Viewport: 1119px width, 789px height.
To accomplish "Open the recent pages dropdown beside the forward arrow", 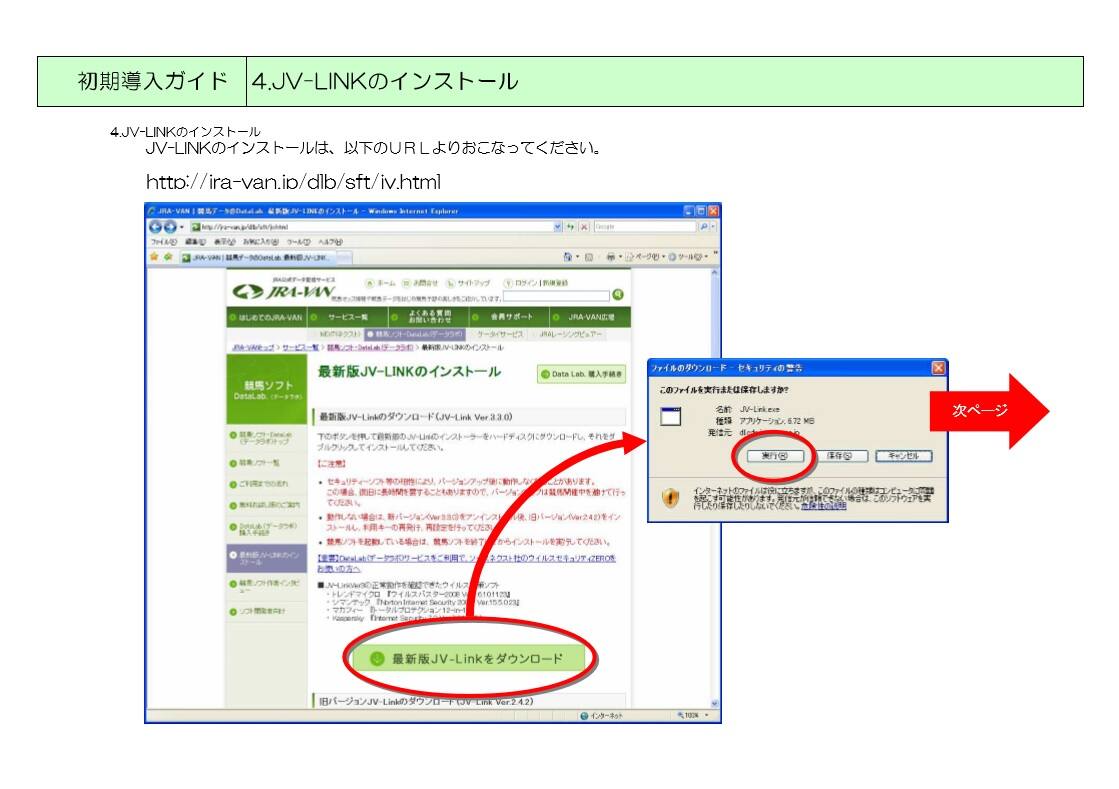I will pos(181,227).
